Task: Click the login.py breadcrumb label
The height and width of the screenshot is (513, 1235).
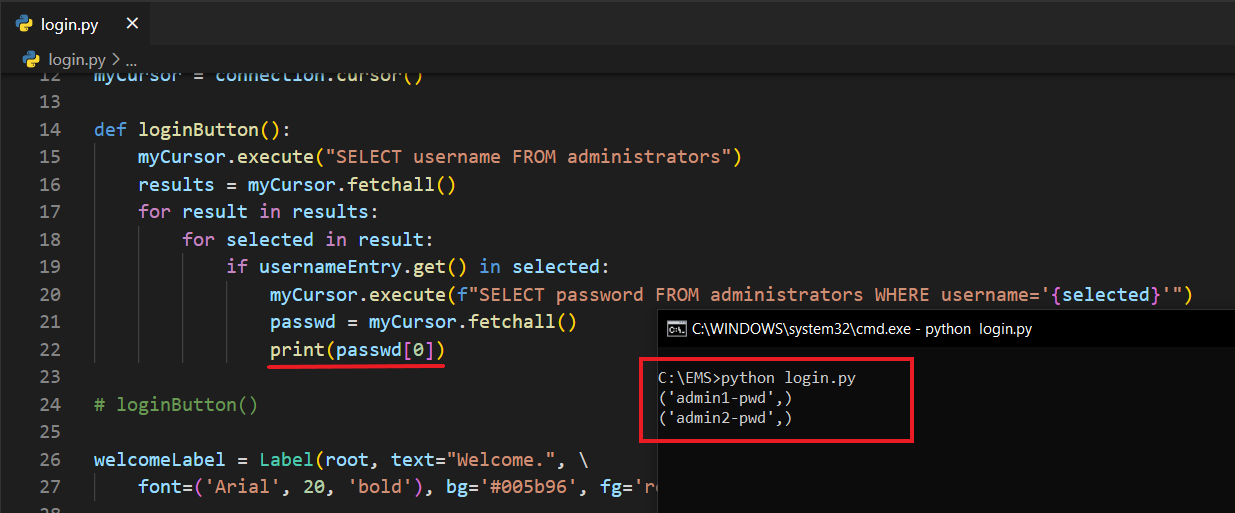Action: (x=77, y=59)
